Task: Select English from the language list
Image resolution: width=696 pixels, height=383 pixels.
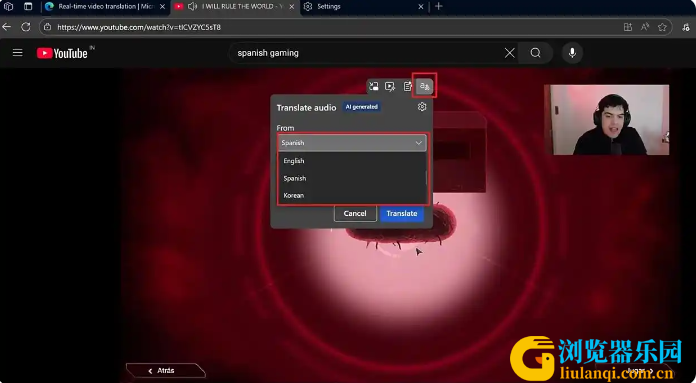Action: tap(294, 161)
